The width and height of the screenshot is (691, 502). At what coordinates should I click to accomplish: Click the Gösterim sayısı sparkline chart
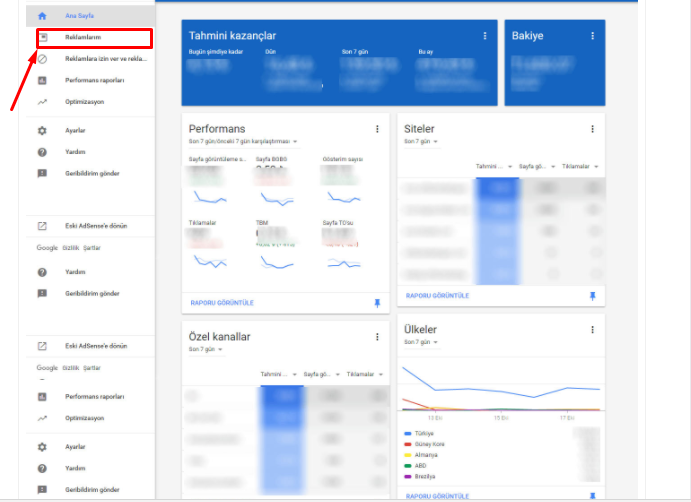[344, 197]
